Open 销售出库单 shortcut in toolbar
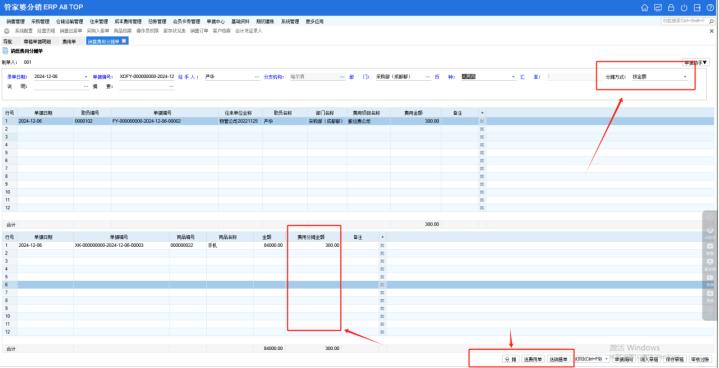Image resolution: width=719 pixels, height=368 pixels. point(71,31)
